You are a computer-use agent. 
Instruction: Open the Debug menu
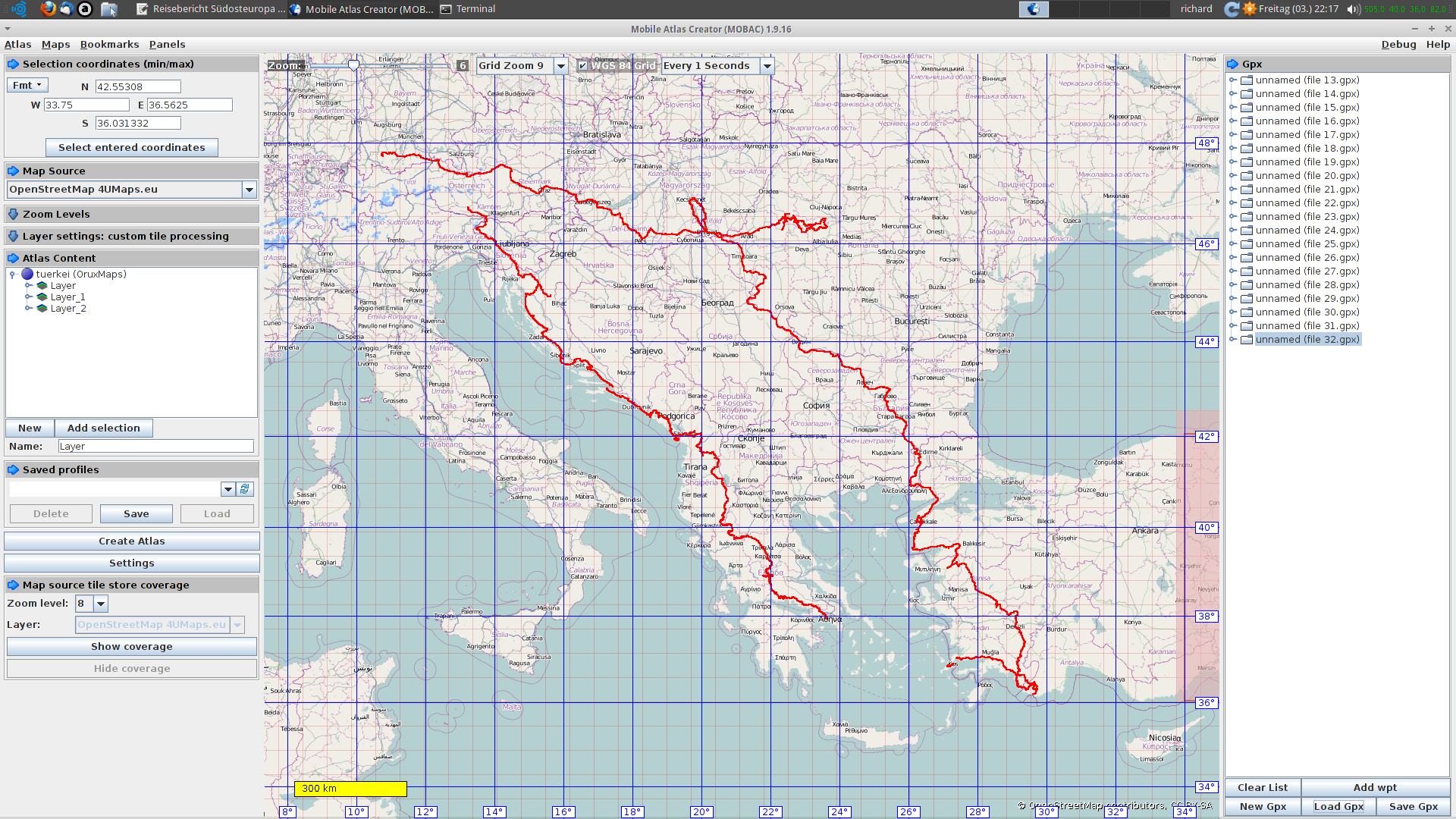pos(1398,45)
